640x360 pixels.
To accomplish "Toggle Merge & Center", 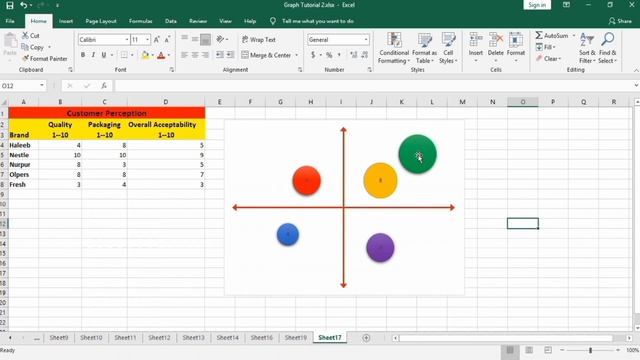I will [x=266, y=55].
